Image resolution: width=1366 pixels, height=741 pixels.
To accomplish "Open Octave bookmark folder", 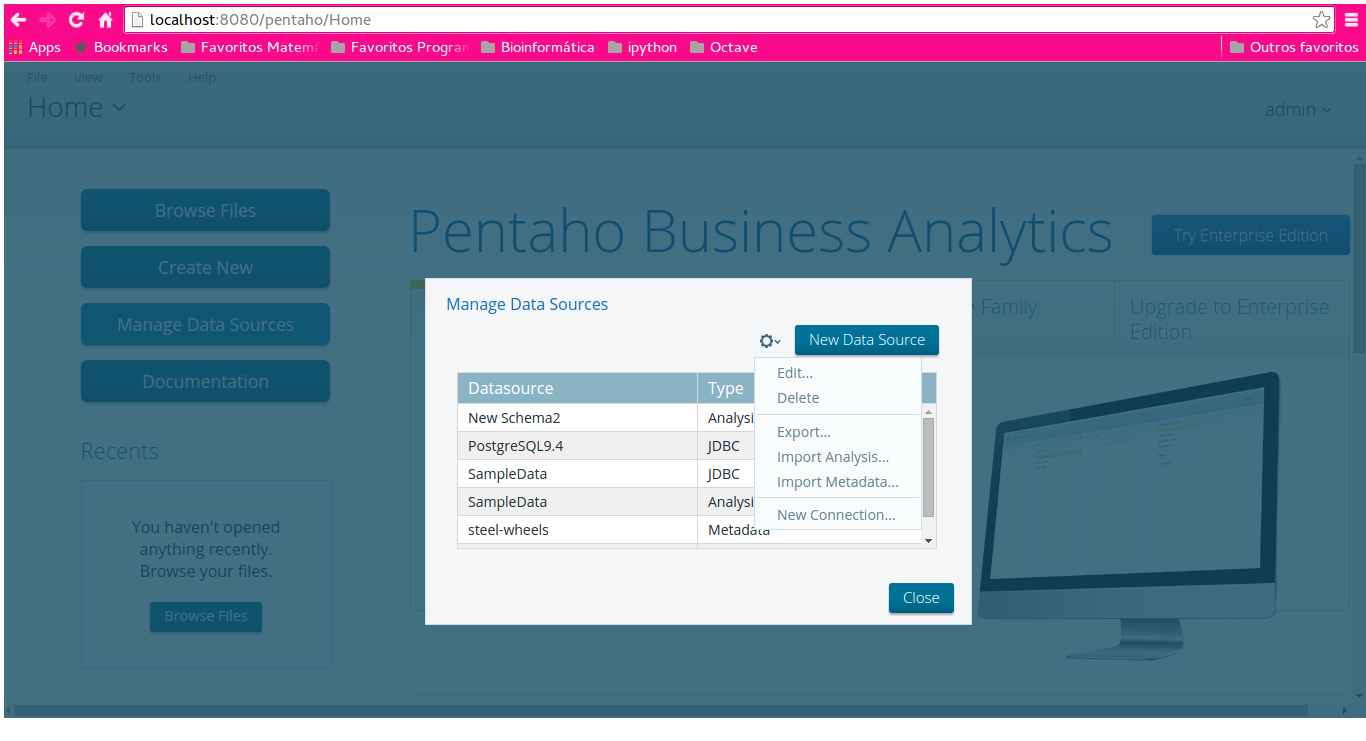I will tap(724, 47).
